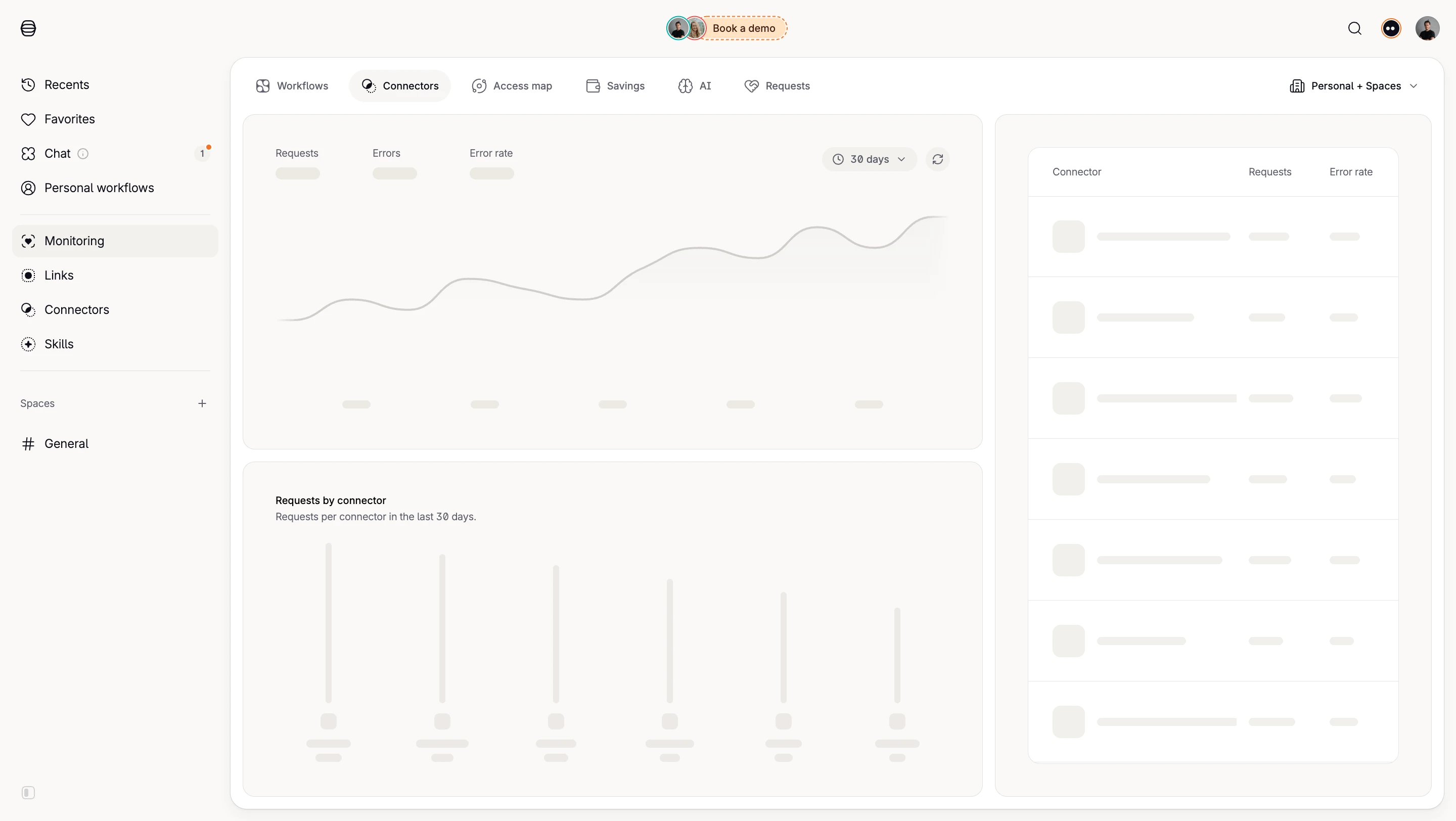
Task: Open Chat in the sidebar
Action: tap(115, 154)
